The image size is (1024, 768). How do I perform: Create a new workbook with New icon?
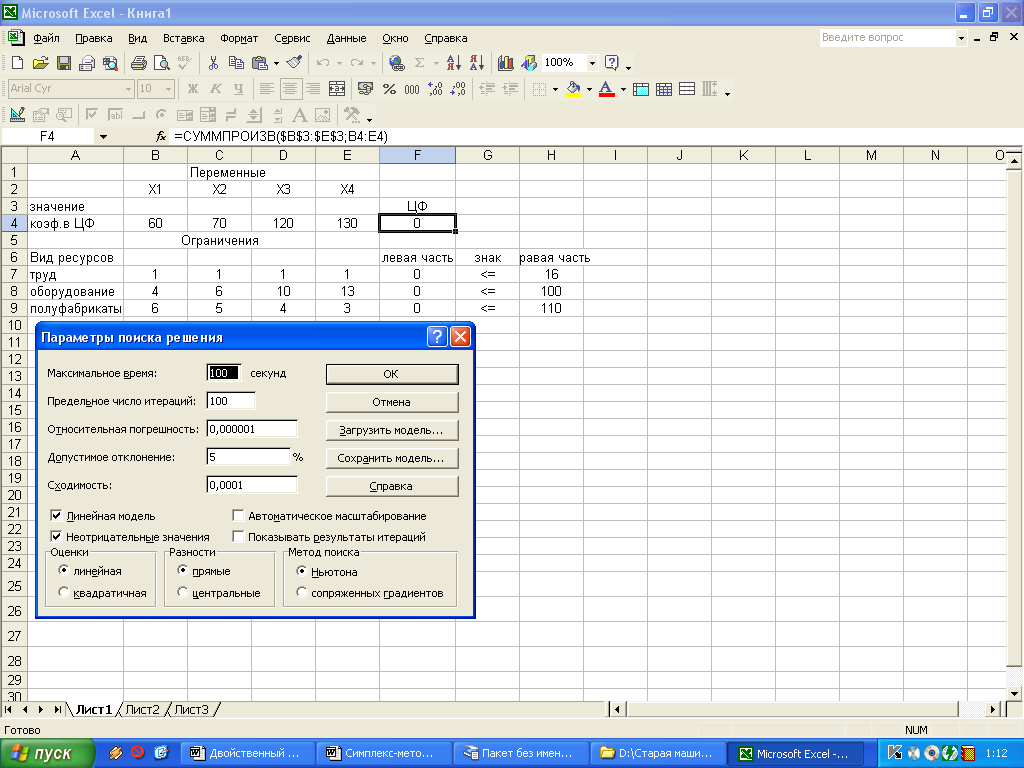pyautogui.click(x=18, y=63)
